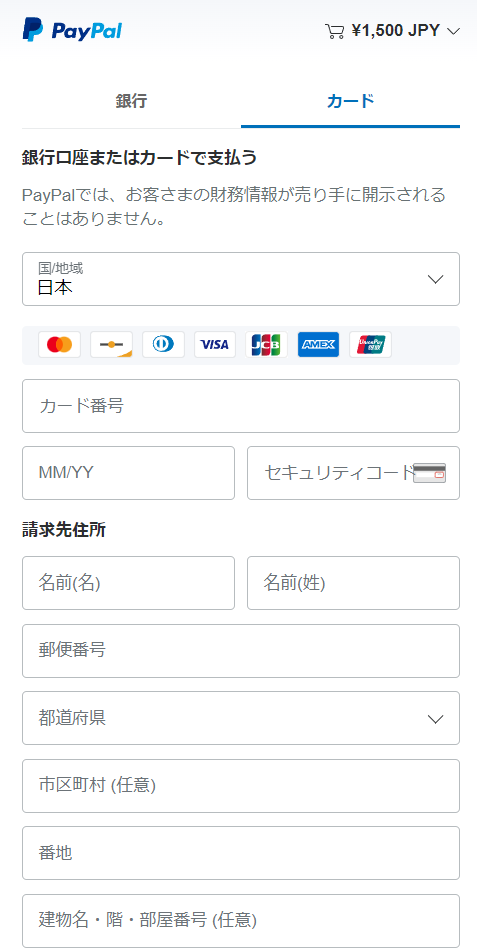Open the 都道府県 prefecture dropdown
This screenshot has height=948, width=477.
241,718
